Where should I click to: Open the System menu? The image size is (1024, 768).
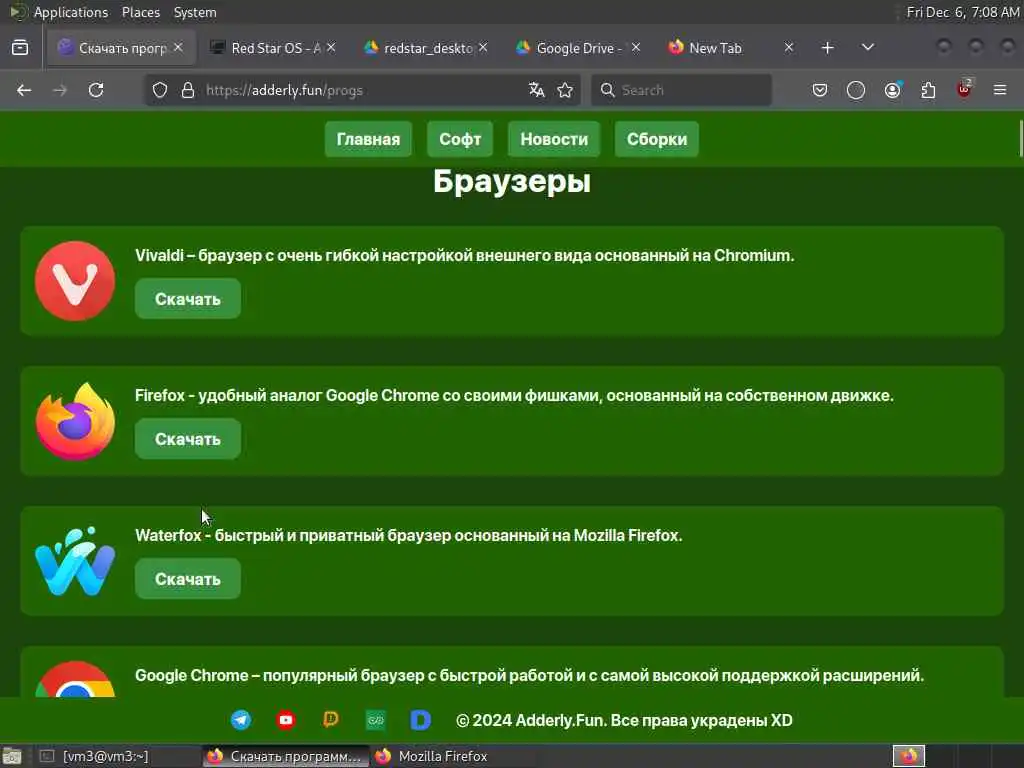(195, 12)
